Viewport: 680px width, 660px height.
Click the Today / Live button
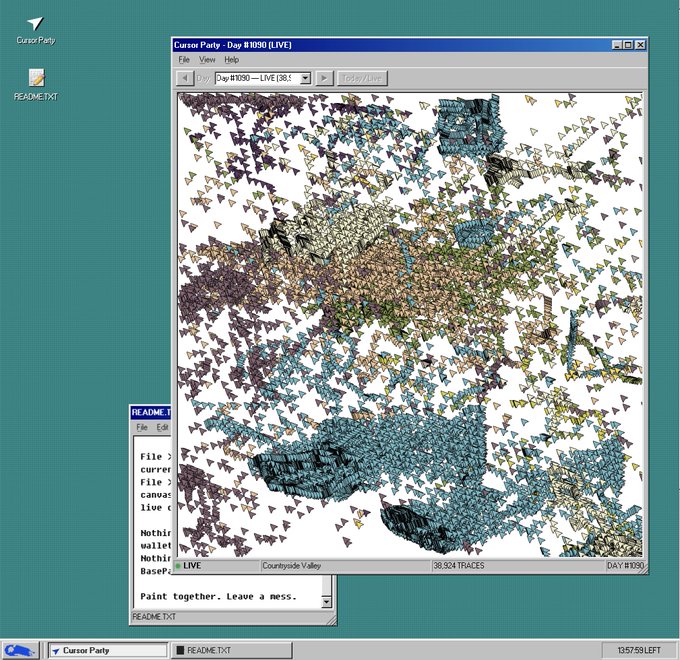(x=362, y=78)
